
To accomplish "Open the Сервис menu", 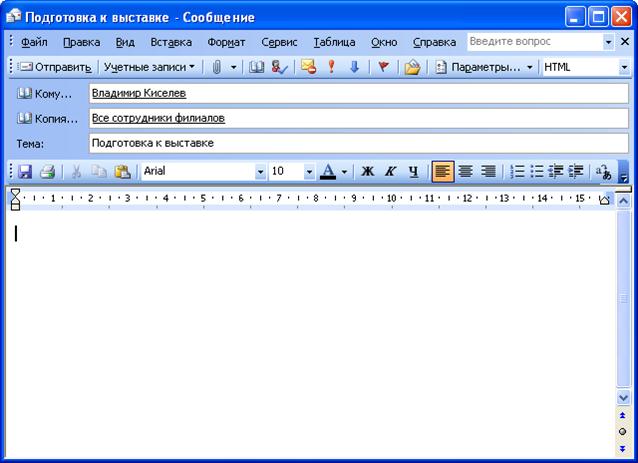I will click(x=279, y=42).
